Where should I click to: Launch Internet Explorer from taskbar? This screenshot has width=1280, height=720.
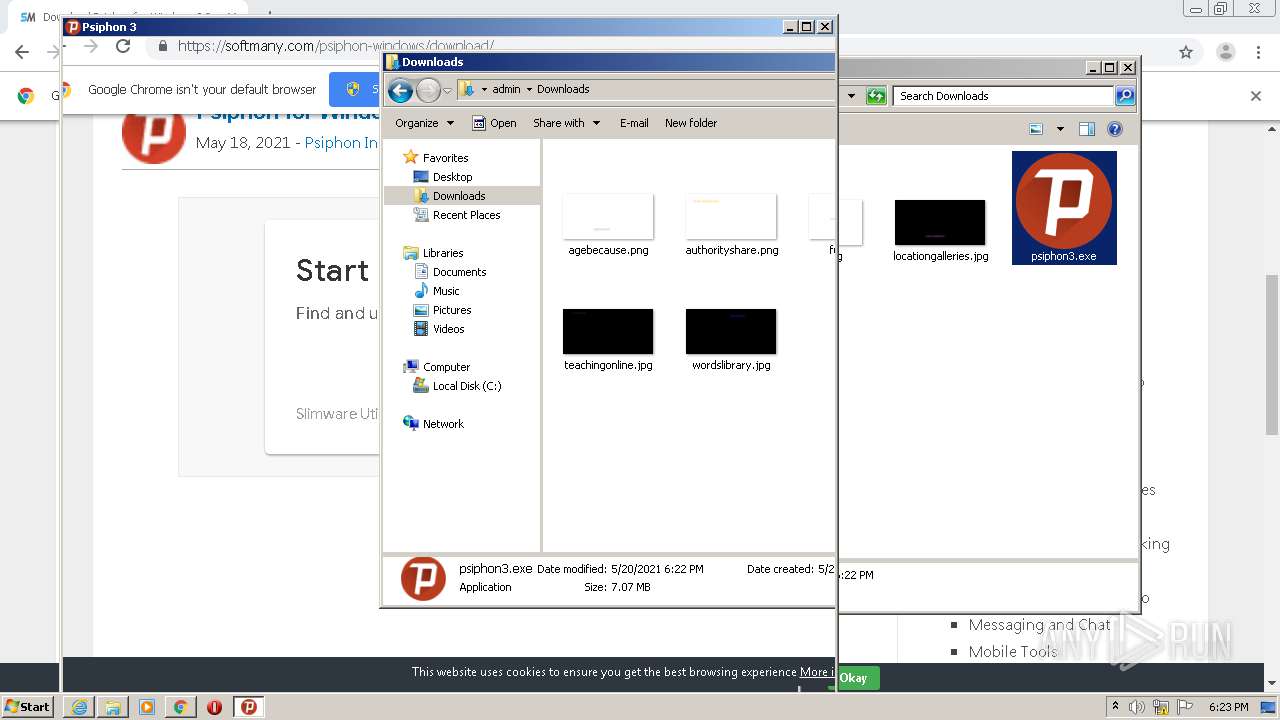pos(78,707)
